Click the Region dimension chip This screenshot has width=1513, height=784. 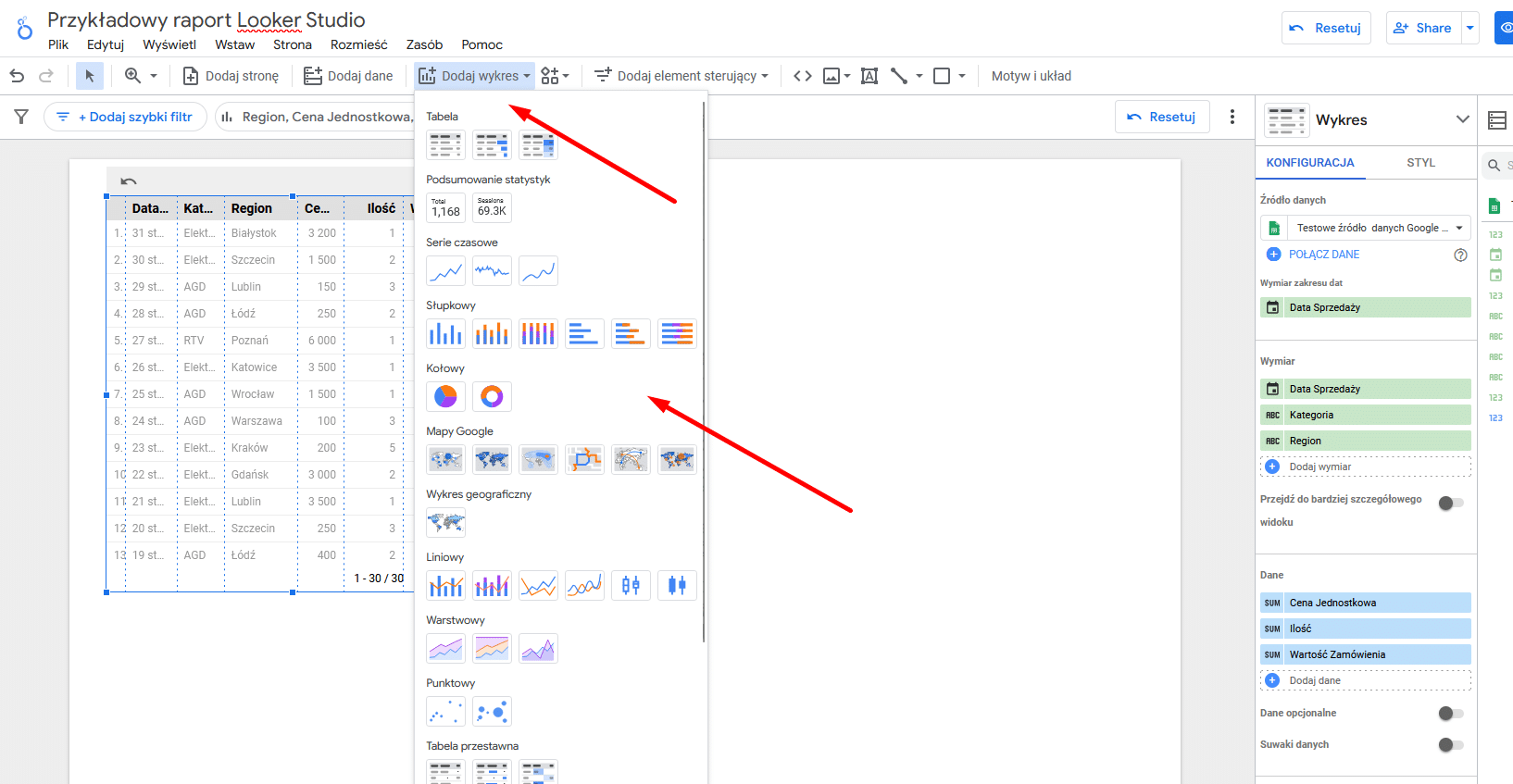(x=1366, y=441)
